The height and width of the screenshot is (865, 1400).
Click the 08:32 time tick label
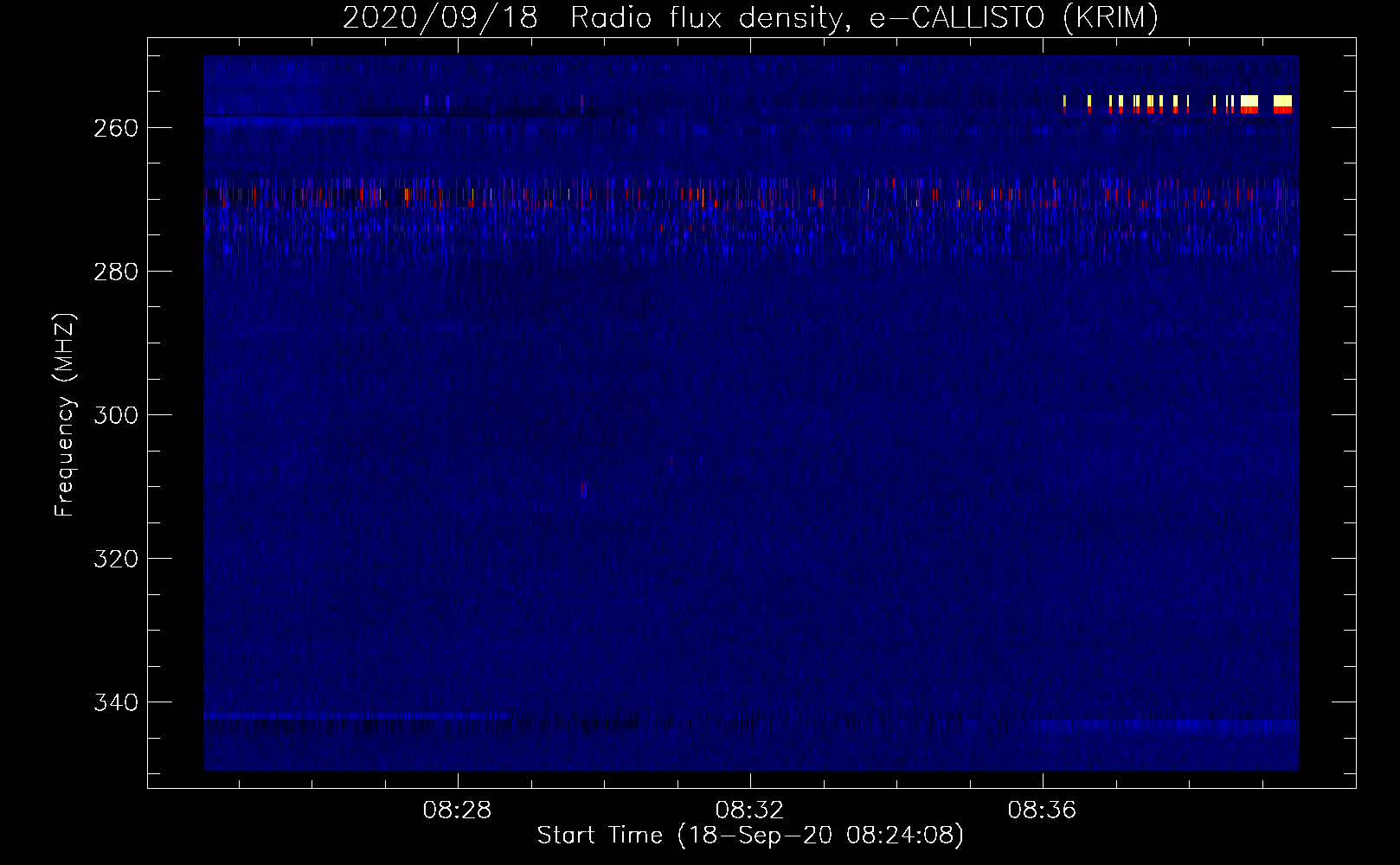(749, 811)
